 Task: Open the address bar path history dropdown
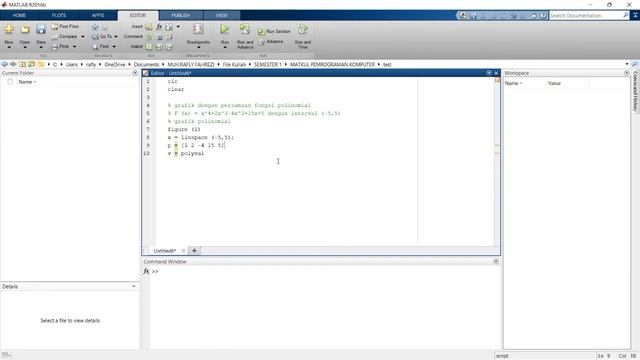[x=627, y=64]
